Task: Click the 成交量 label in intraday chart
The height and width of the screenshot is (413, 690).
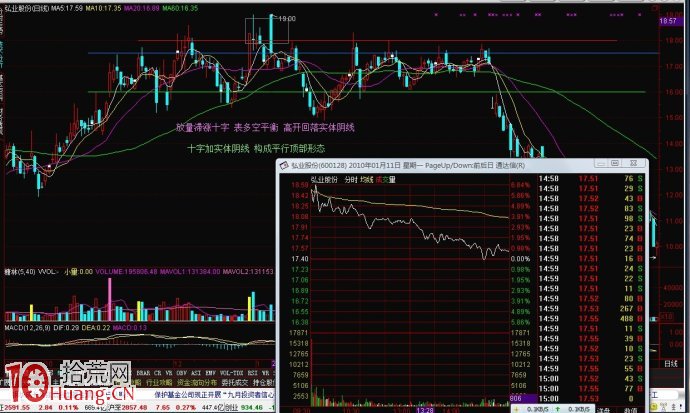Action: tap(385, 179)
